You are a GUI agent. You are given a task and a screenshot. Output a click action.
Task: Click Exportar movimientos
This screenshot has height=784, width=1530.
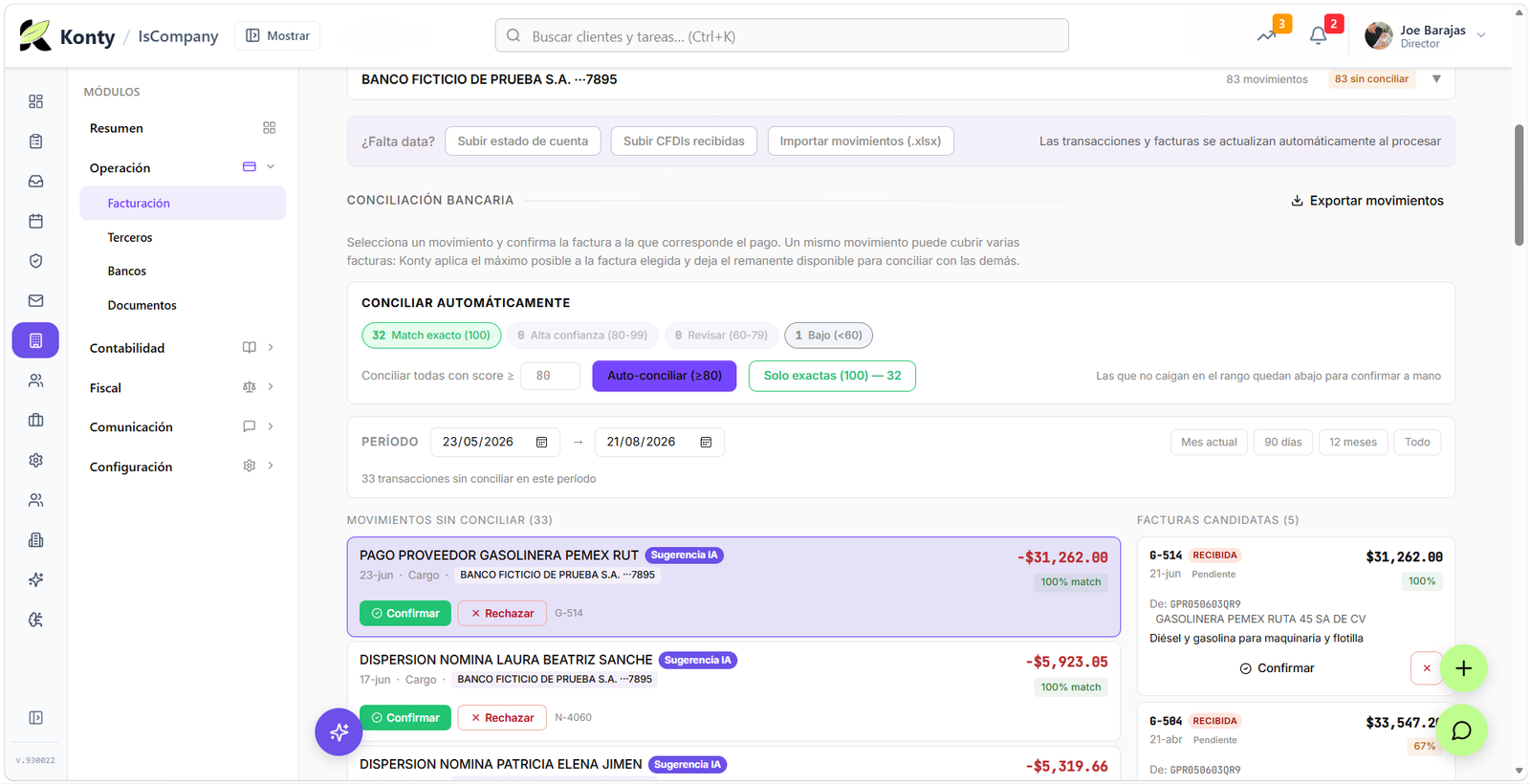1367,201
